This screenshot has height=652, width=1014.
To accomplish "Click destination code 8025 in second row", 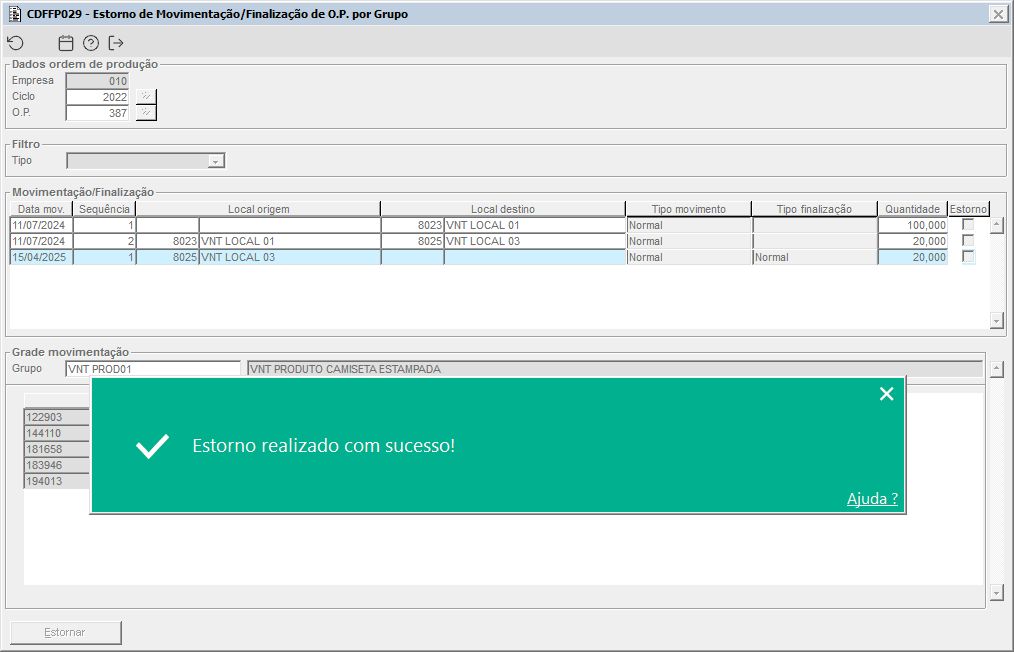I will pos(413,241).
